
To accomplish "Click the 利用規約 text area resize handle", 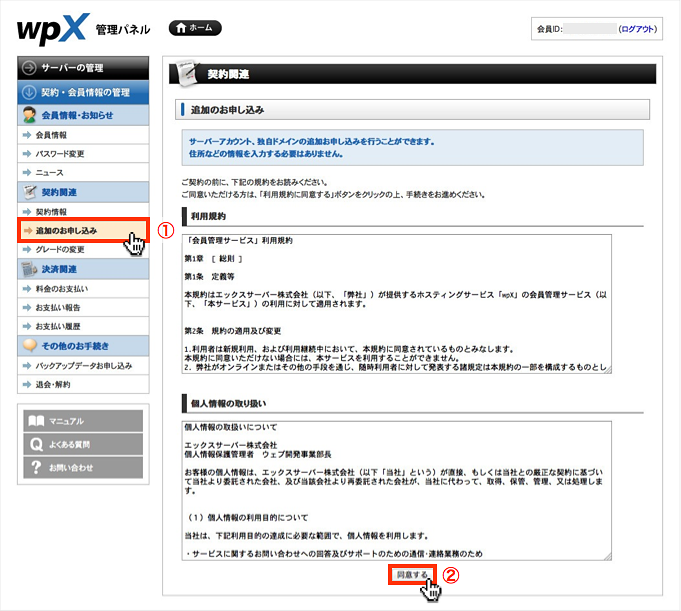I will click(608, 370).
